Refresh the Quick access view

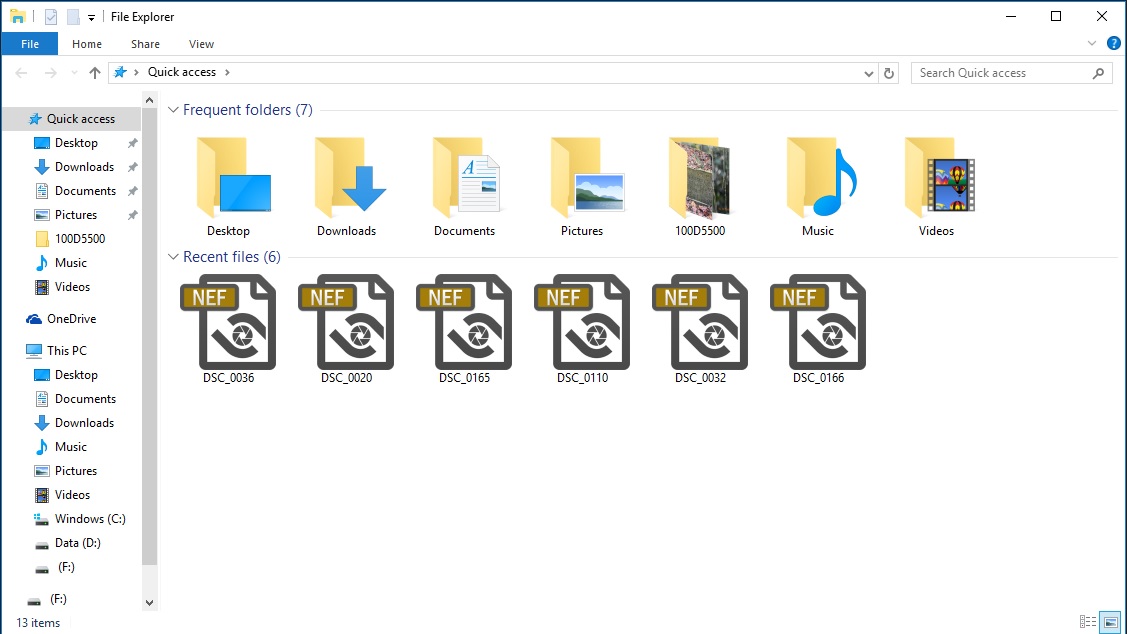coord(889,73)
